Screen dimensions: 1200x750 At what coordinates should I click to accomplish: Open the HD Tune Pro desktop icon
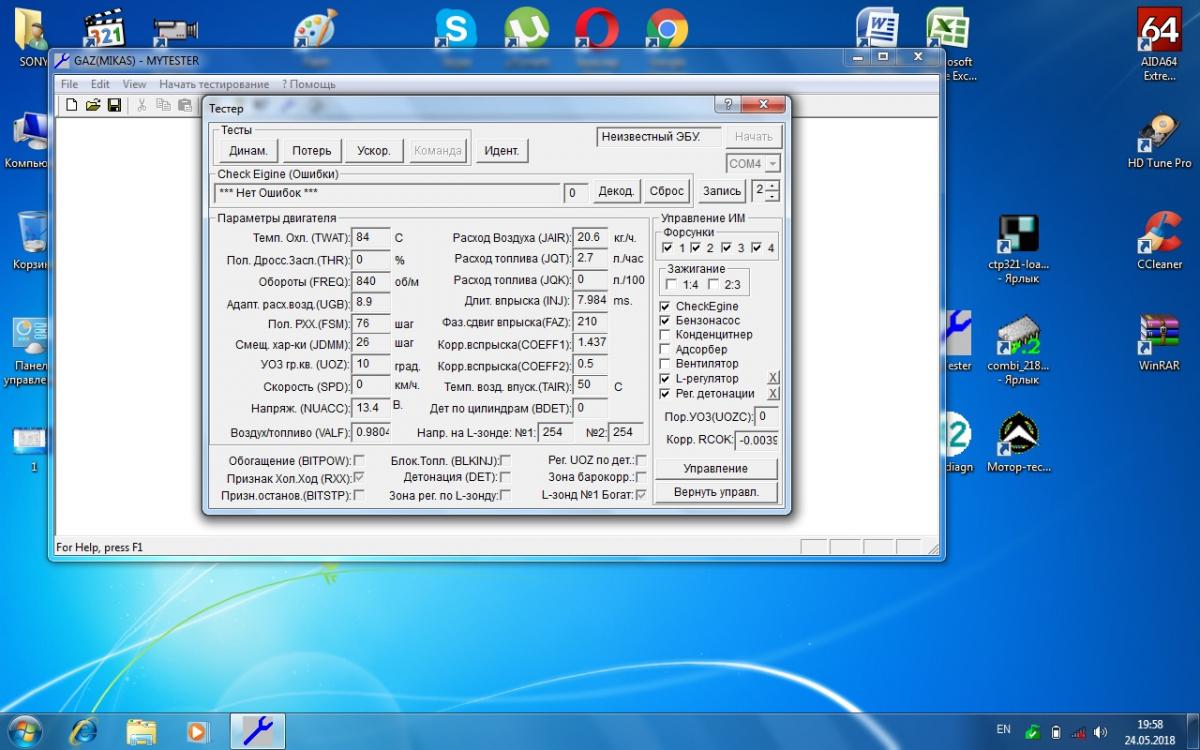click(x=1159, y=135)
